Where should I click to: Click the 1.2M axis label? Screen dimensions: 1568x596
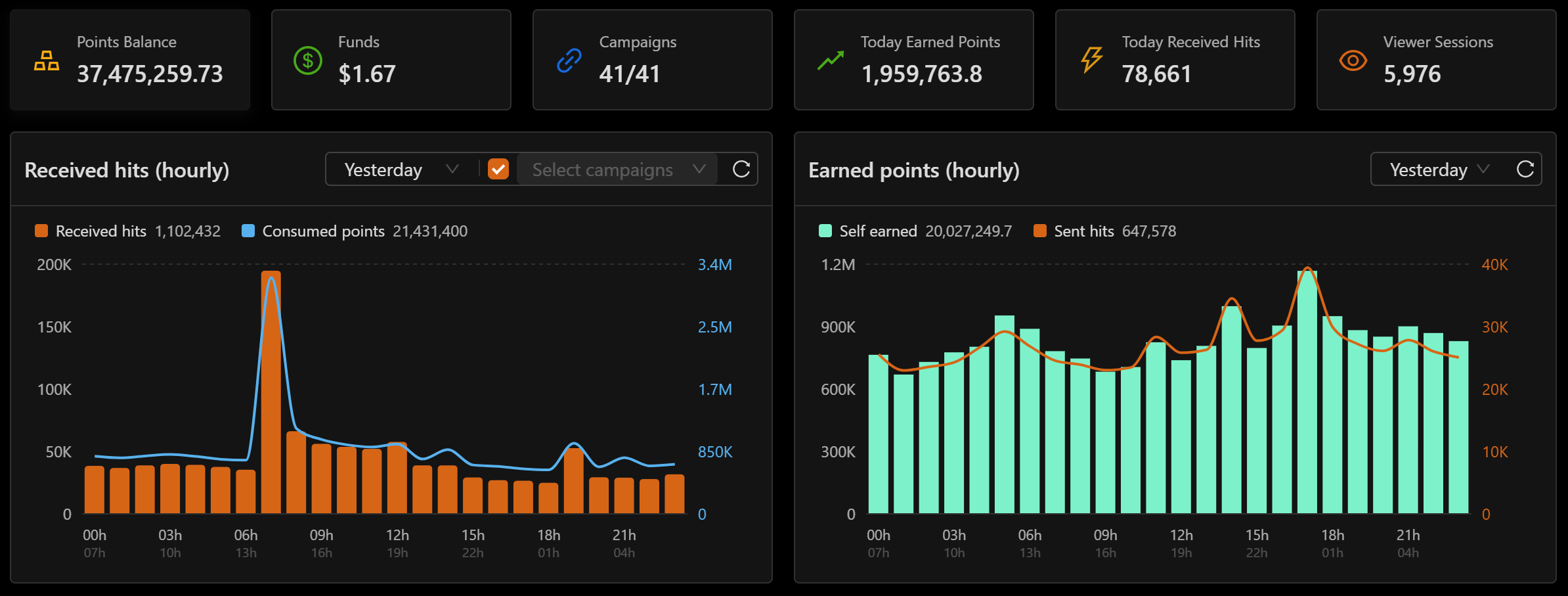838,265
